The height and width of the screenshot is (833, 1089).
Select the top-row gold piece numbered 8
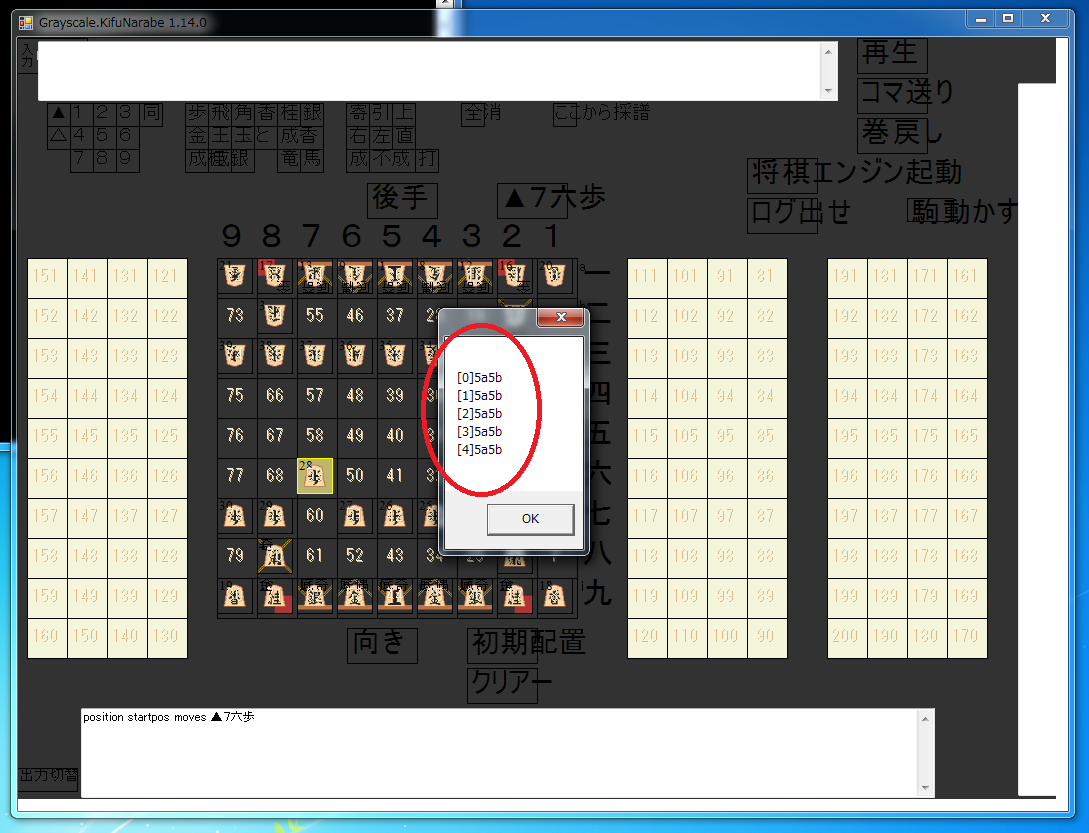pos(435,276)
